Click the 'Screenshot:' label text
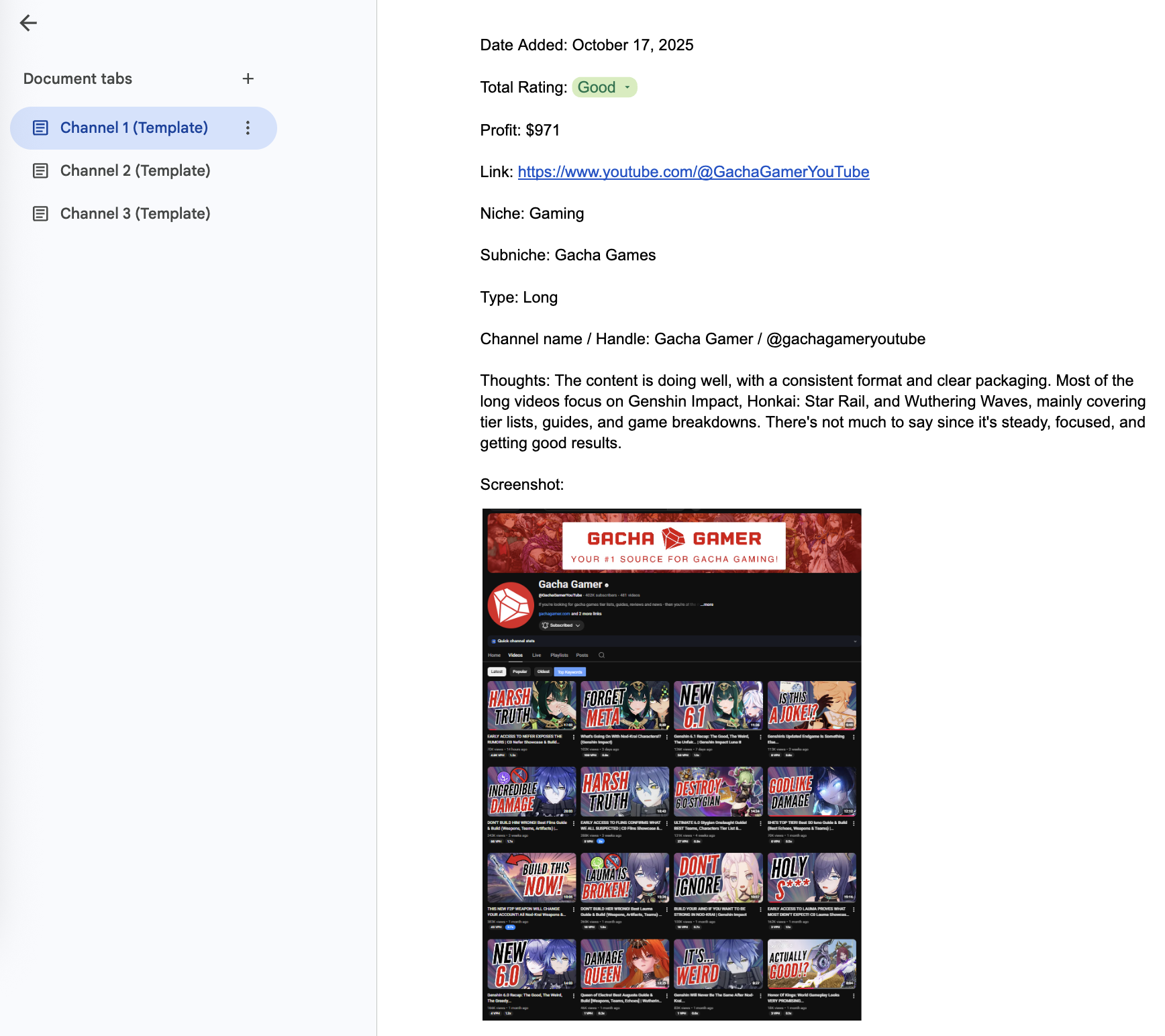1165x1036 pixels. (x=522, y=484)
